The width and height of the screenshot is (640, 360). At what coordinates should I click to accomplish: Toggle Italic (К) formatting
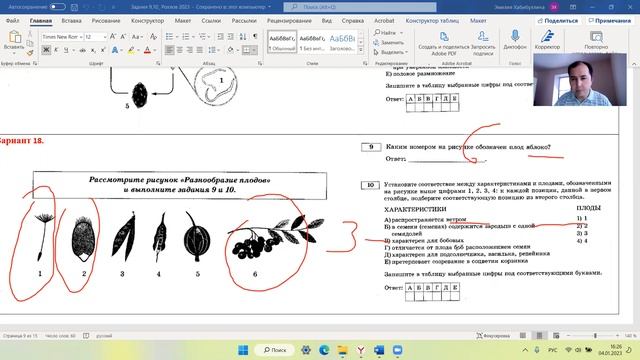(56, 50)
